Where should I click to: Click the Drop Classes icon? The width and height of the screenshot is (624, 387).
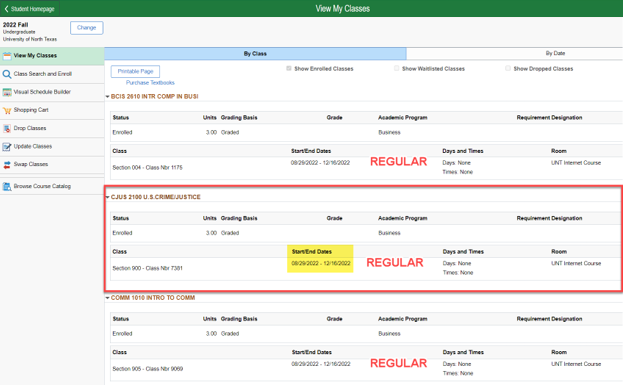7,129
